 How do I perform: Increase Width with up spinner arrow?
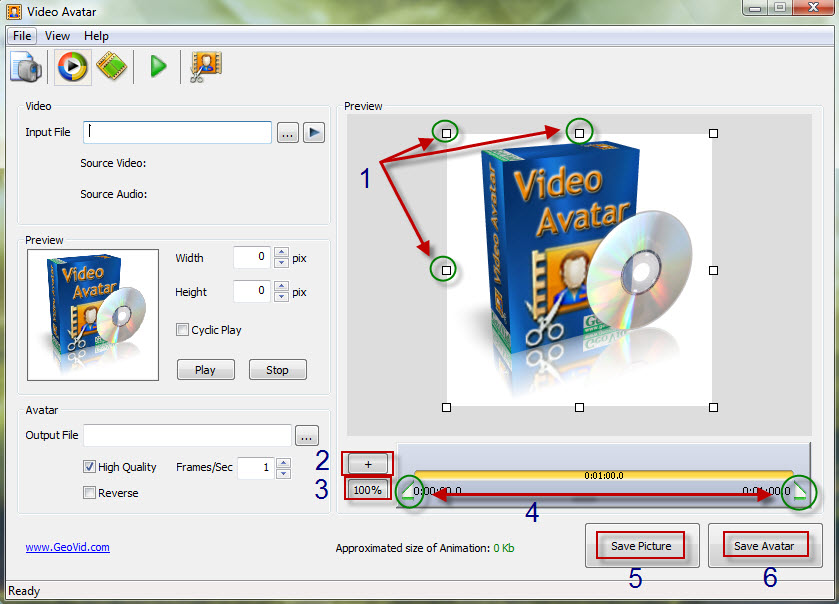[281, 253]
